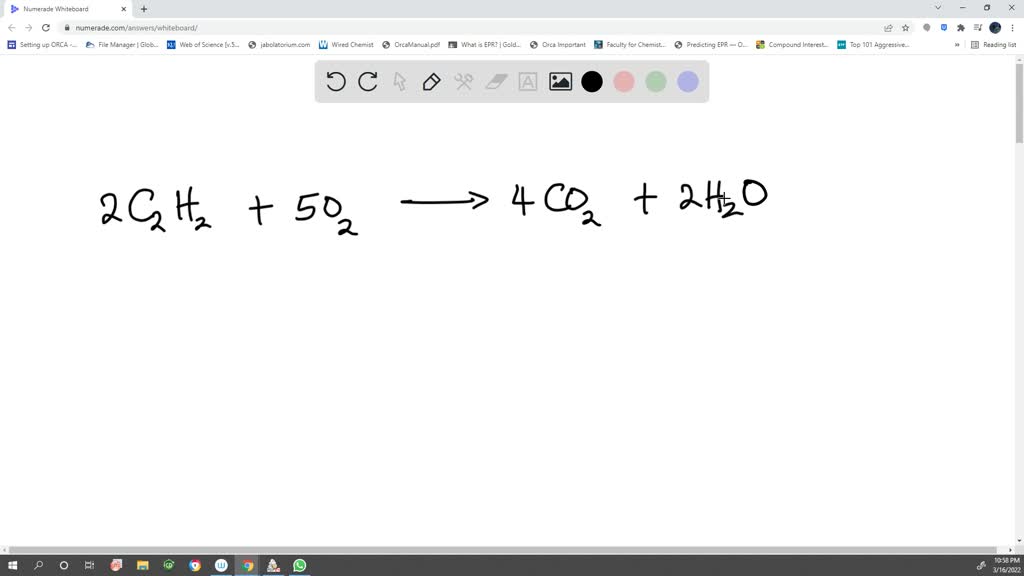Screen dimensions: 1024x576
Task: Open the Reading list in Chrome
Action: point(995,44)
